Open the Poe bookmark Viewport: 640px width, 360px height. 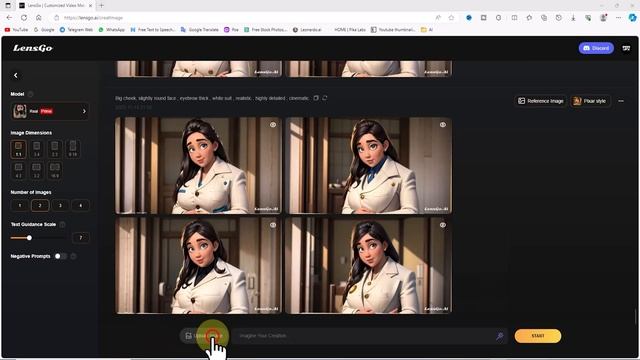coord(231,30)
